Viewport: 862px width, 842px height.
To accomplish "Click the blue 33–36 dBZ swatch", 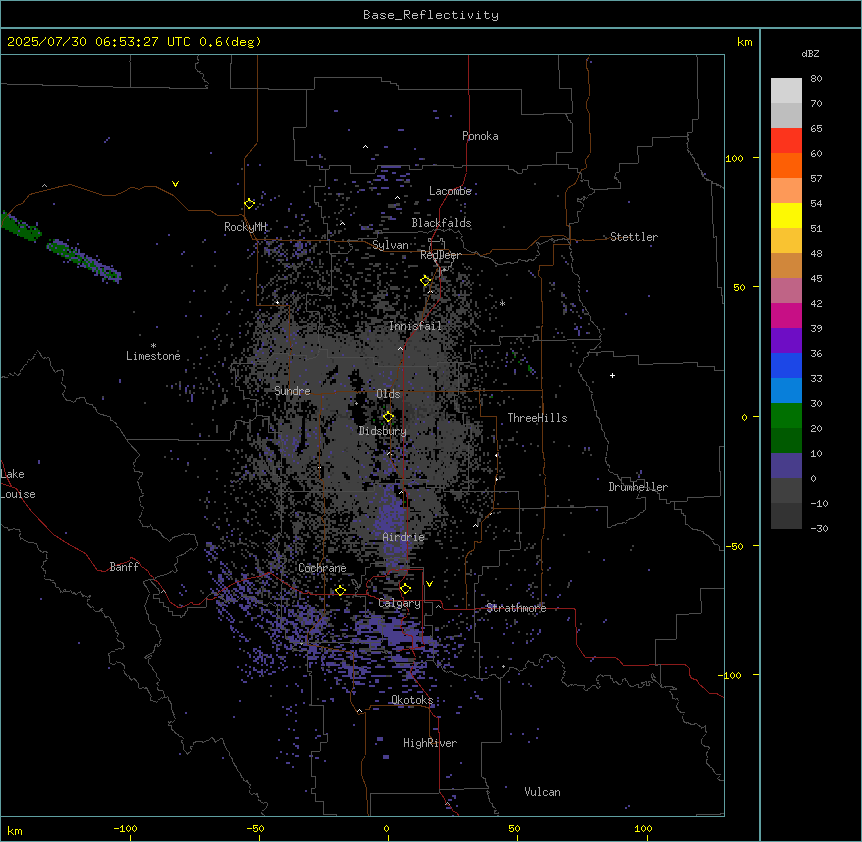I will click(786, 365).
